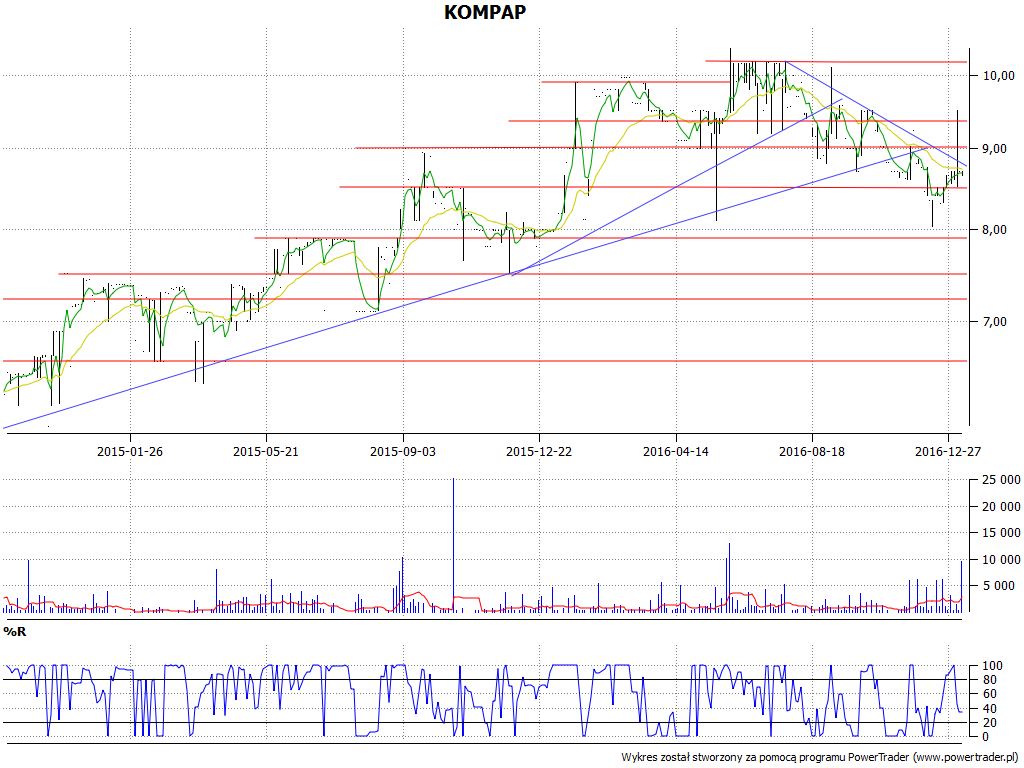The image size is (1024, 768).
Task: Click the 7,00 price axis label
Action: pos(993,321)
